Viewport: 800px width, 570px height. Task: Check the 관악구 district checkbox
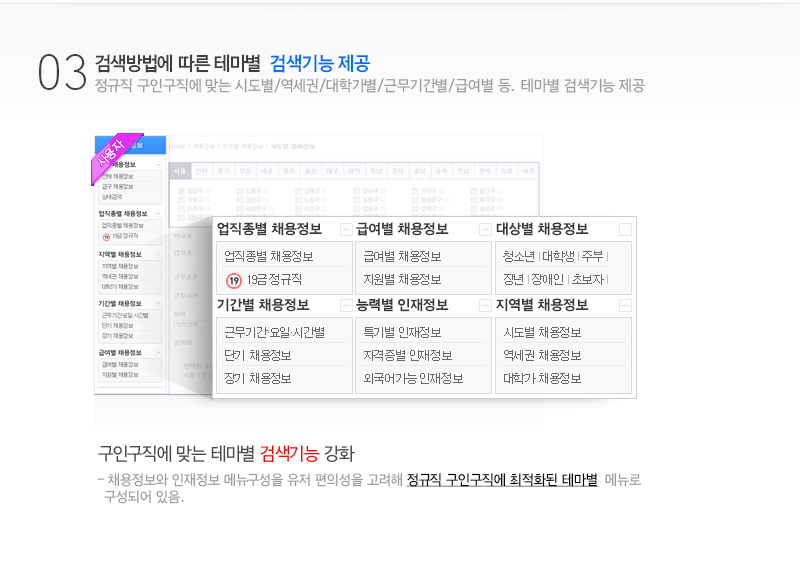pyautogui.click(x=415, y=191)
